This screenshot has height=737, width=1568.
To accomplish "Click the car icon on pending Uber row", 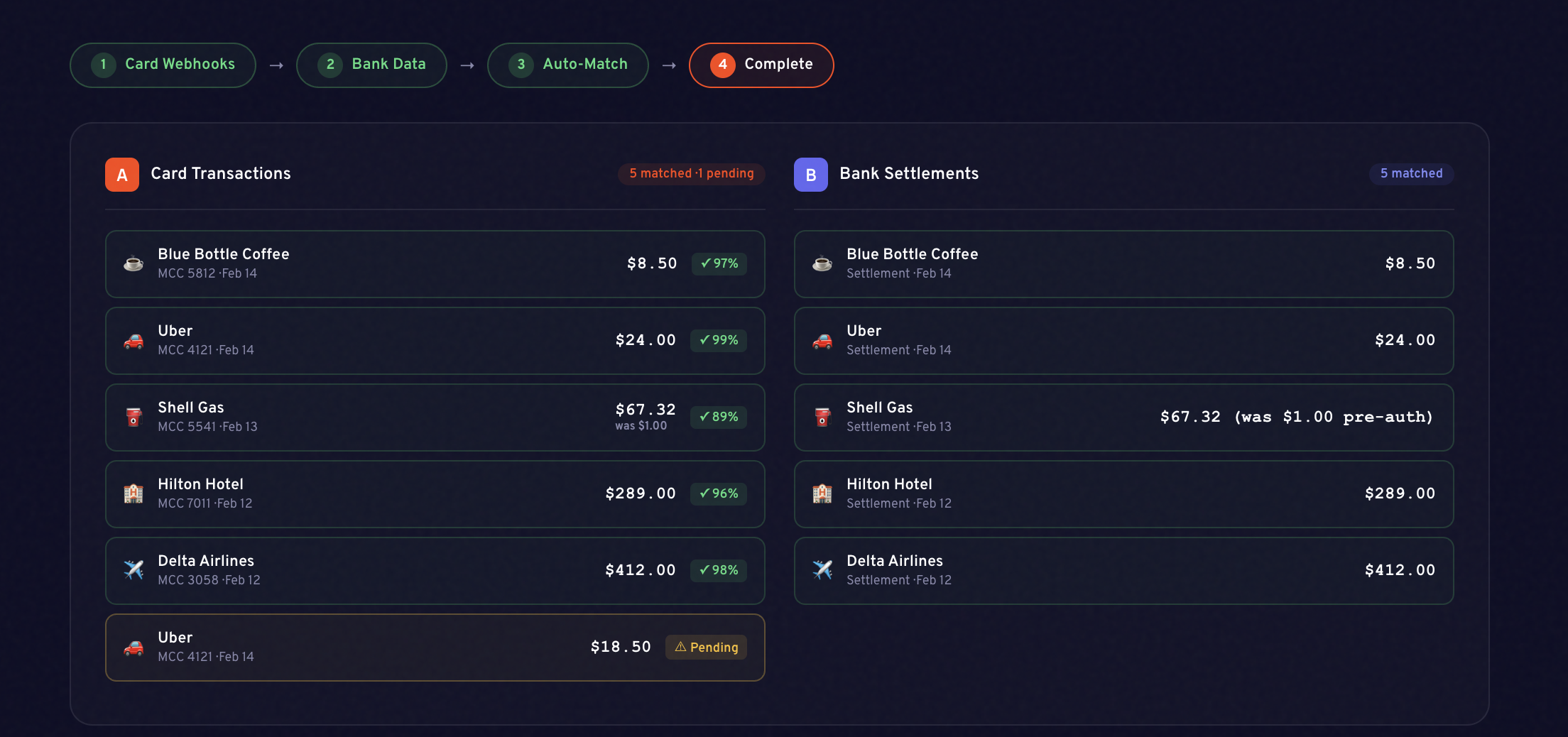I will click(x=134, y=648).
